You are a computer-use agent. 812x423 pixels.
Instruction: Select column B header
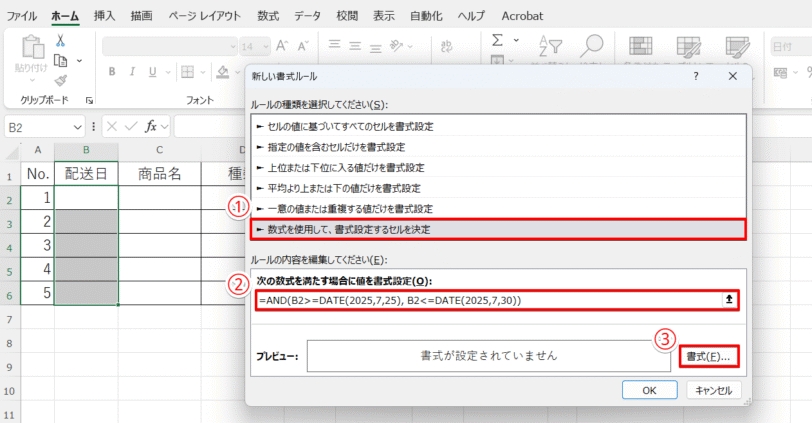tap(86, 150)
